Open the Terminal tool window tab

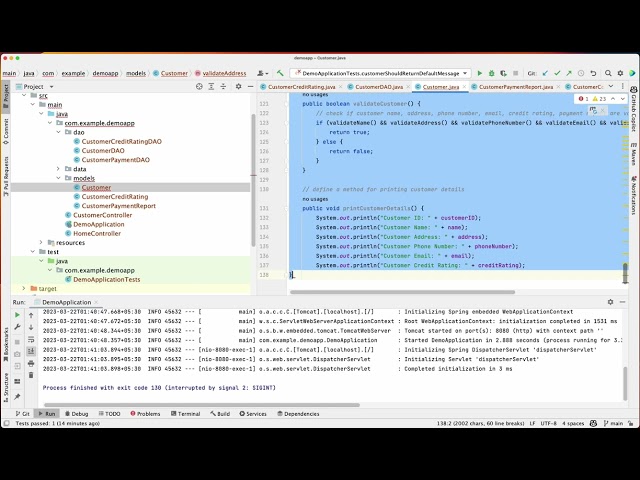185,413
